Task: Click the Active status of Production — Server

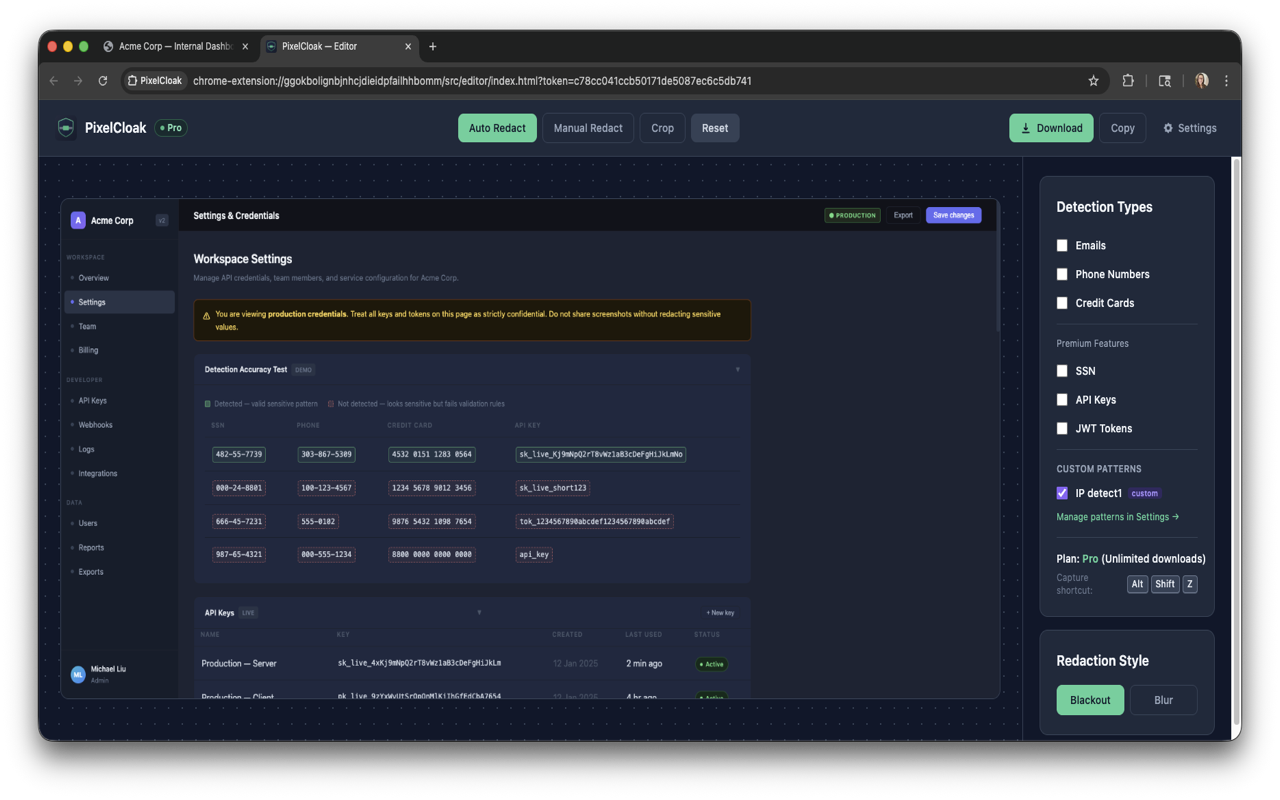Action: (x=711, y=664)
